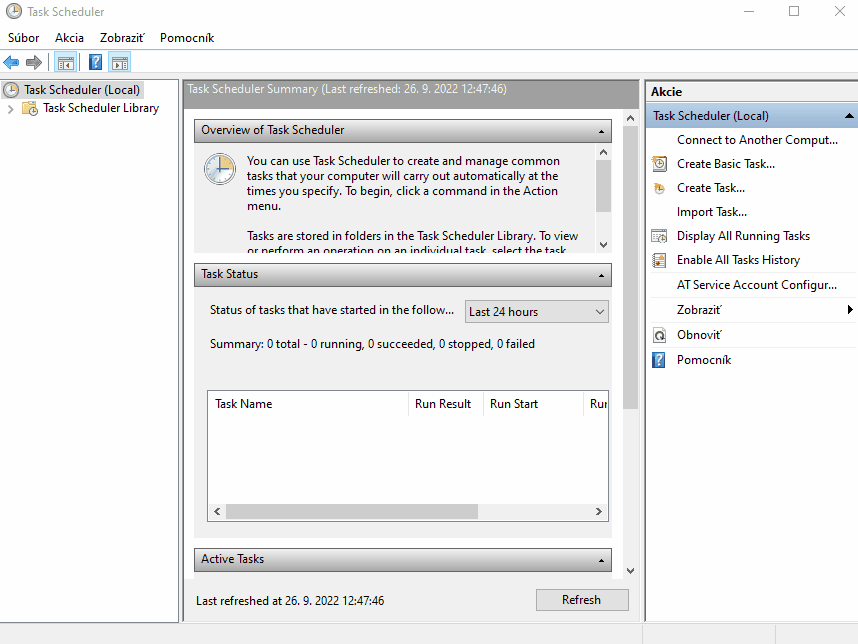
Task: Collapse the Task Scheduler (Local) actions group
Action: (849, 116)
